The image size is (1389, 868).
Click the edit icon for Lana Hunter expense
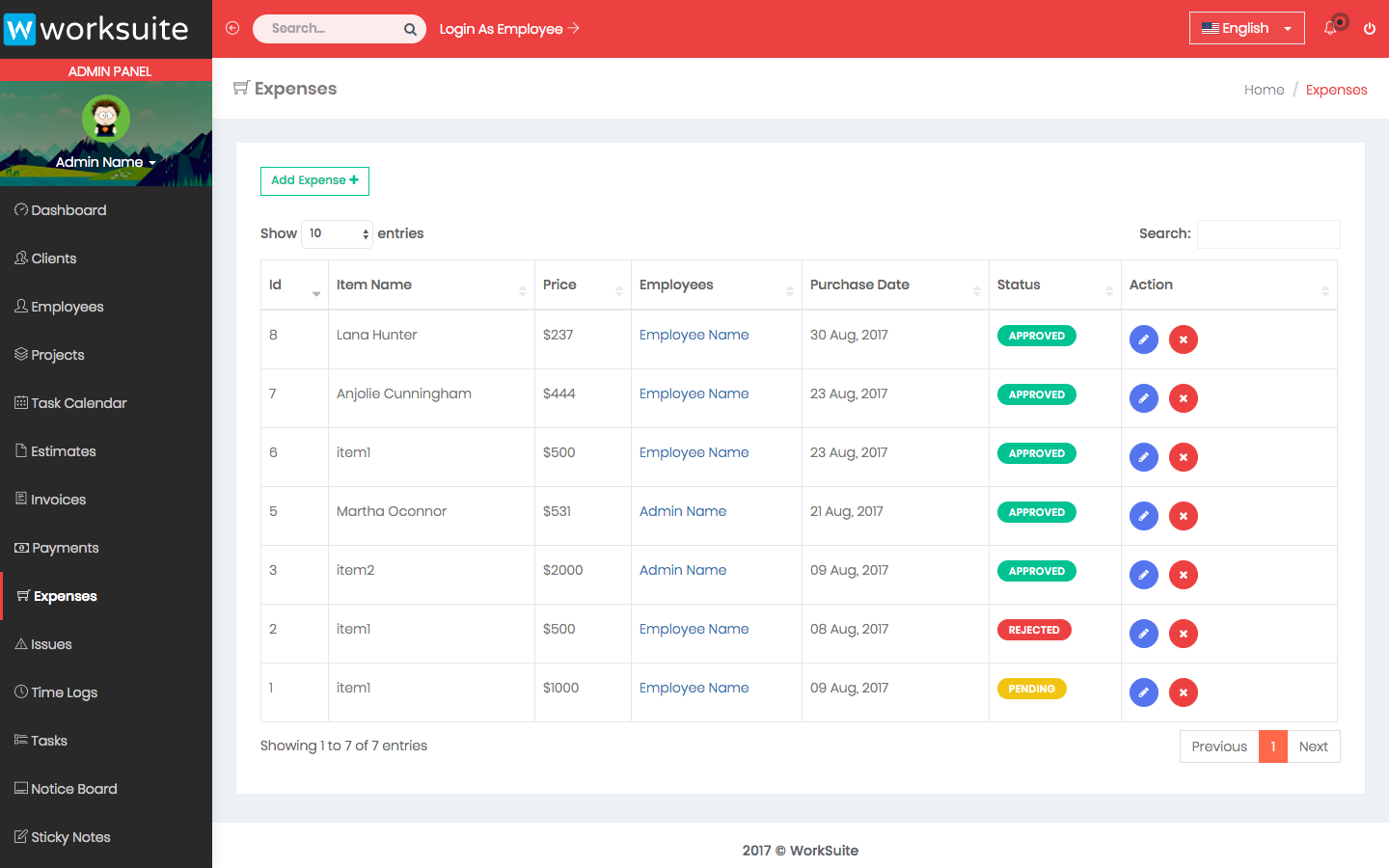pyautogui.click(x=1143, y=339)
